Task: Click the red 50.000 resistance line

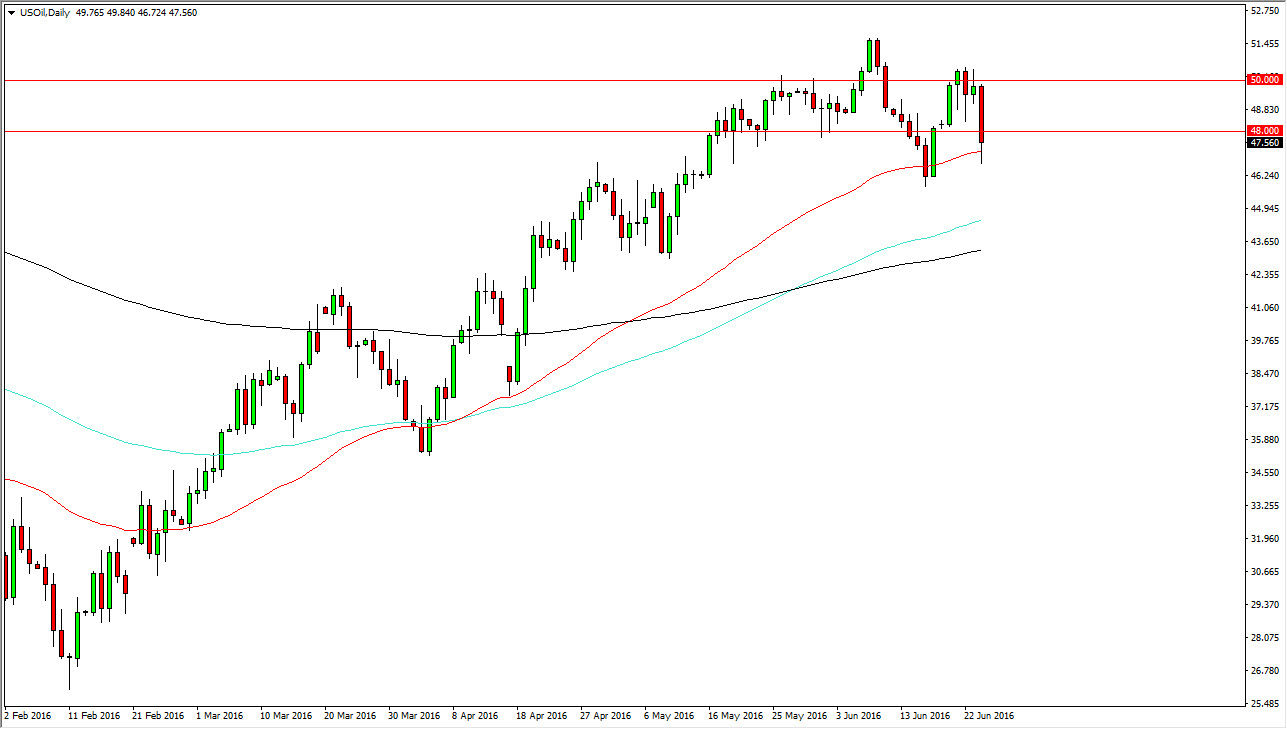Action: point(600,79)
